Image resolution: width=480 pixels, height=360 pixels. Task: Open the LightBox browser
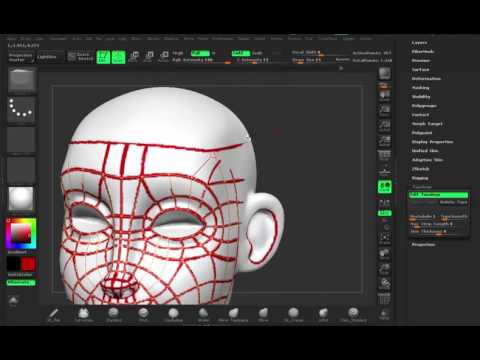(50, 57)
